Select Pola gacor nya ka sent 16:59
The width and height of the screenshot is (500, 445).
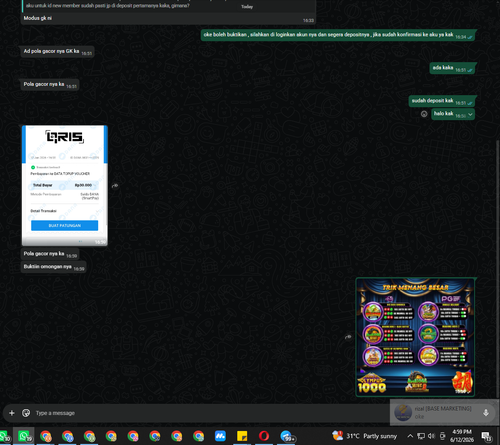[x=50, y=254]
